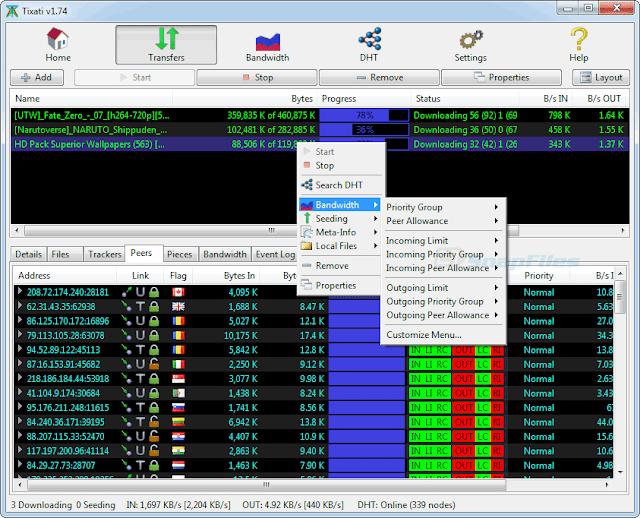This screenshot has height=518, width=640.
Task: Click the link arrow icon for 208.72.174.240
Action: (x=127, y=292)
